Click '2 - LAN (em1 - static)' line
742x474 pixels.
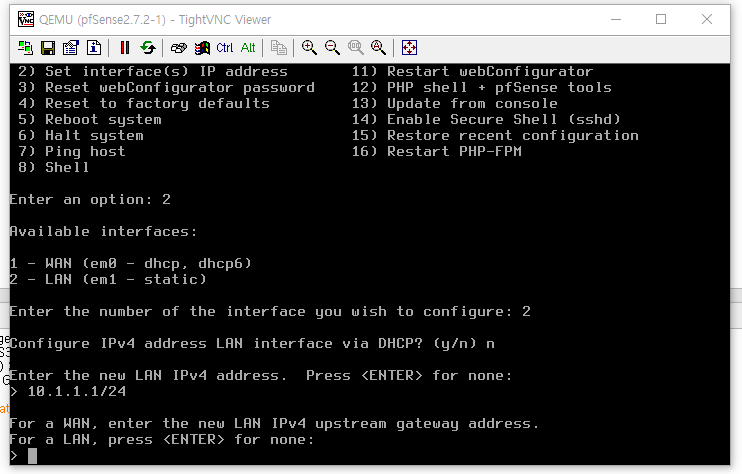coord(108,280)
